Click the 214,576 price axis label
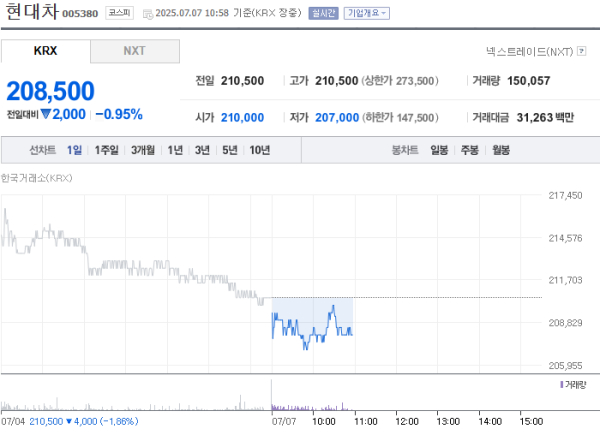Viewport: 600px width, 441px height. point(565,238)
